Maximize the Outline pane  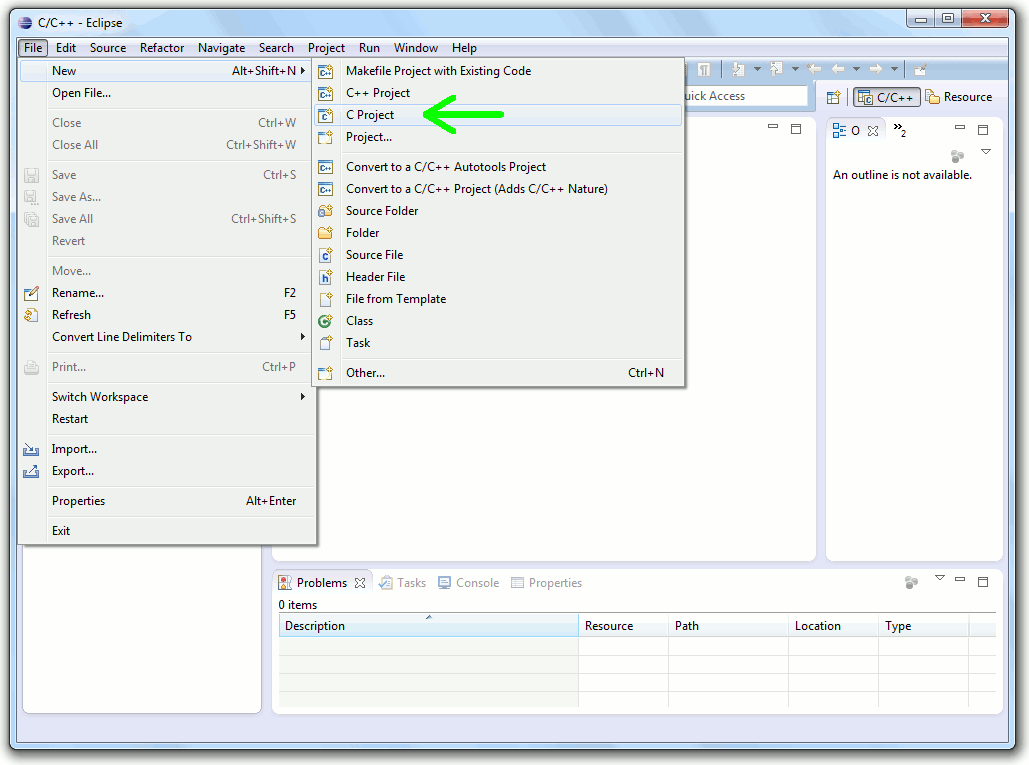[983, 130]
